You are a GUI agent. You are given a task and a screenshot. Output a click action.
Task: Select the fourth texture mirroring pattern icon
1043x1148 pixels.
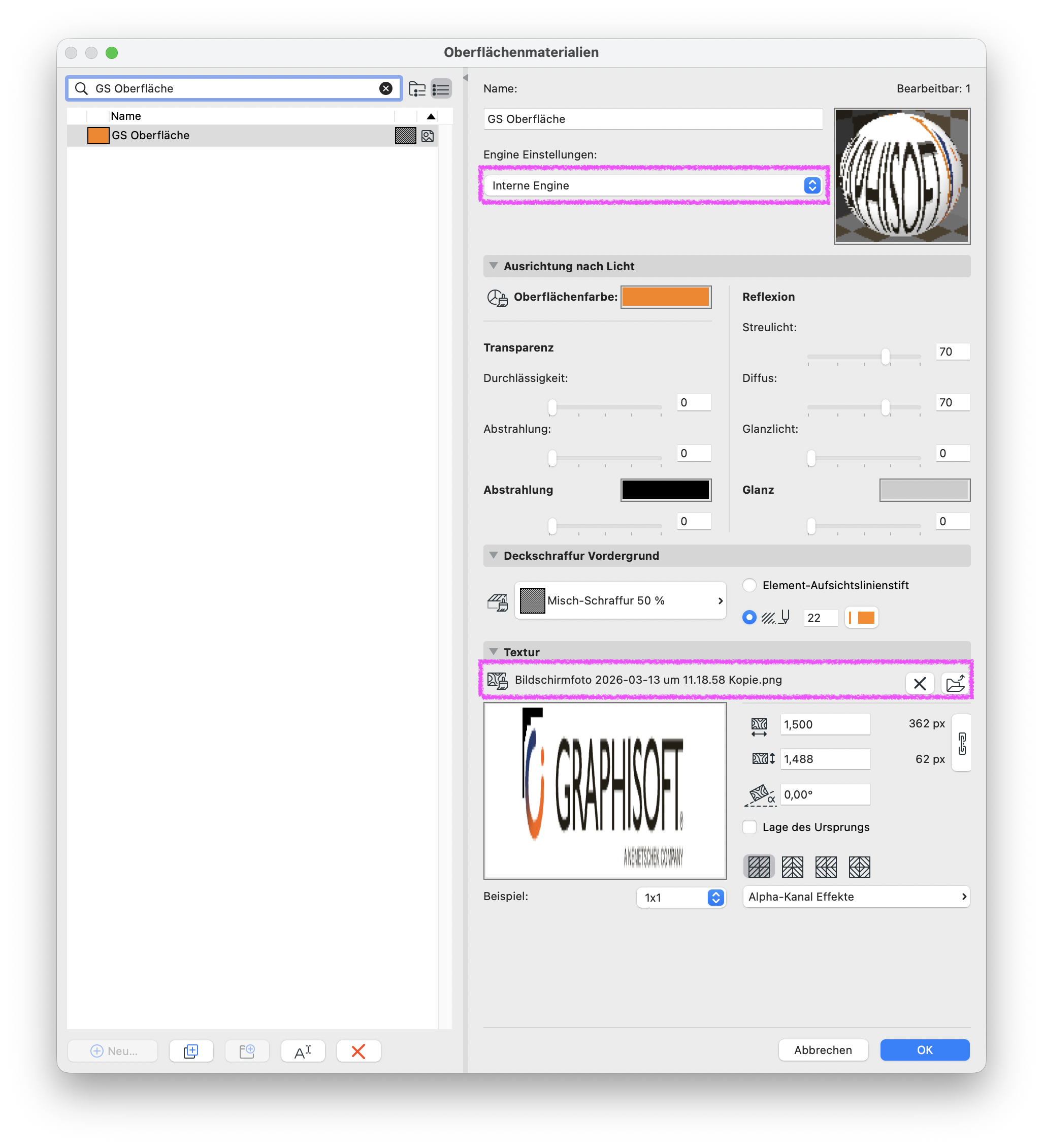coord(859,867)
